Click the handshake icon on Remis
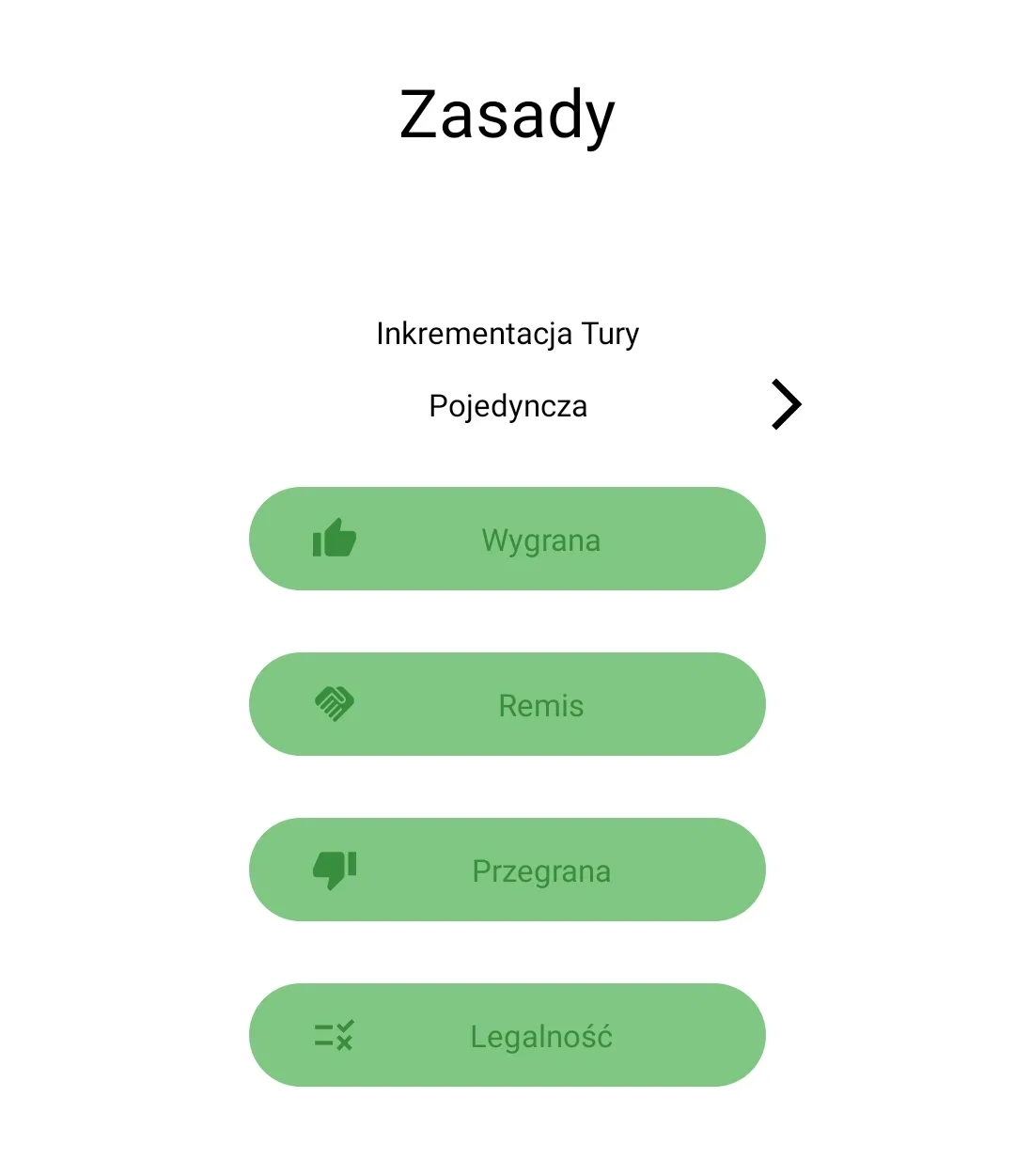1015x1176 pixels. (335, 703)
